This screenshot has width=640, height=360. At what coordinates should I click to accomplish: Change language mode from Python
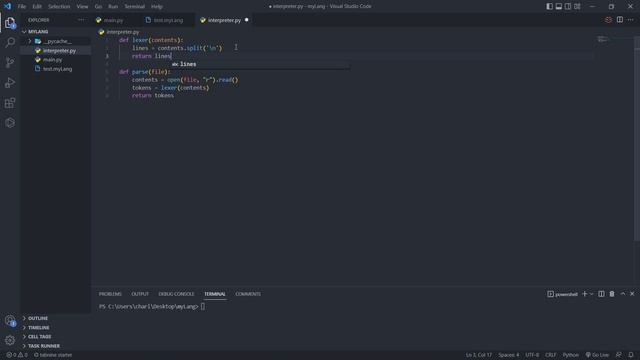coord(571,355)
